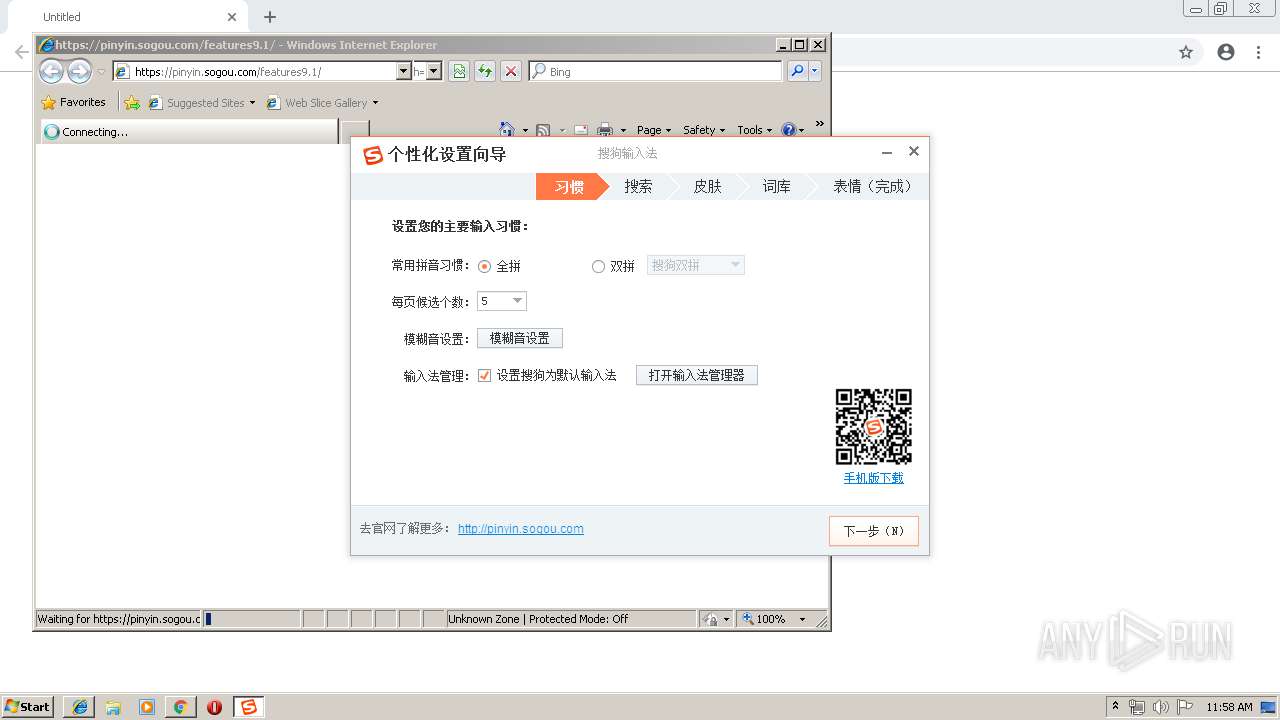Open Internet Explorer from taskbar
Screen dimensions: 1280x720
pos(80,707)
